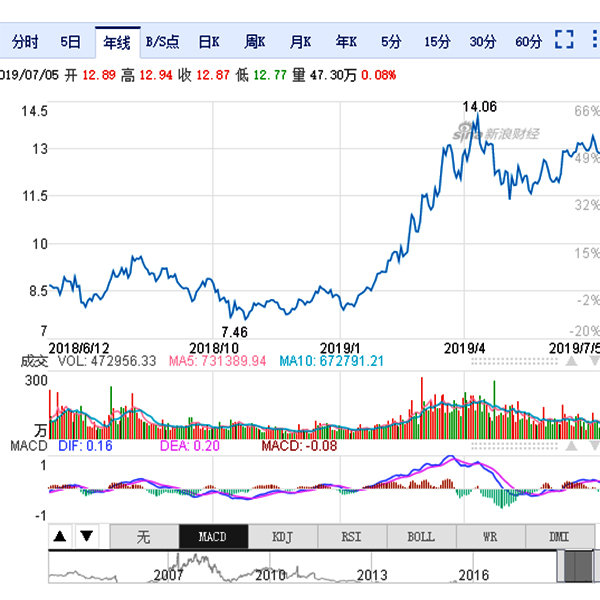The height and width of the screenshot is (600, 600).
Task: Disable indicators with the 无 button
Action: (x=143, y=537)
